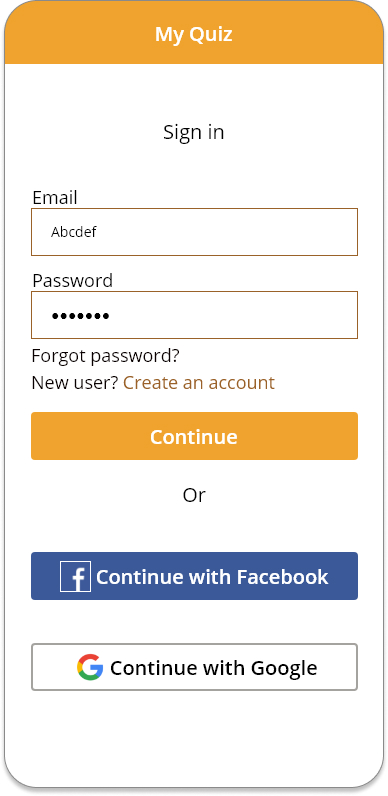Click the Continue with Google label text
The width and height of the screenshot is (388, 796).
coord(214,668)
